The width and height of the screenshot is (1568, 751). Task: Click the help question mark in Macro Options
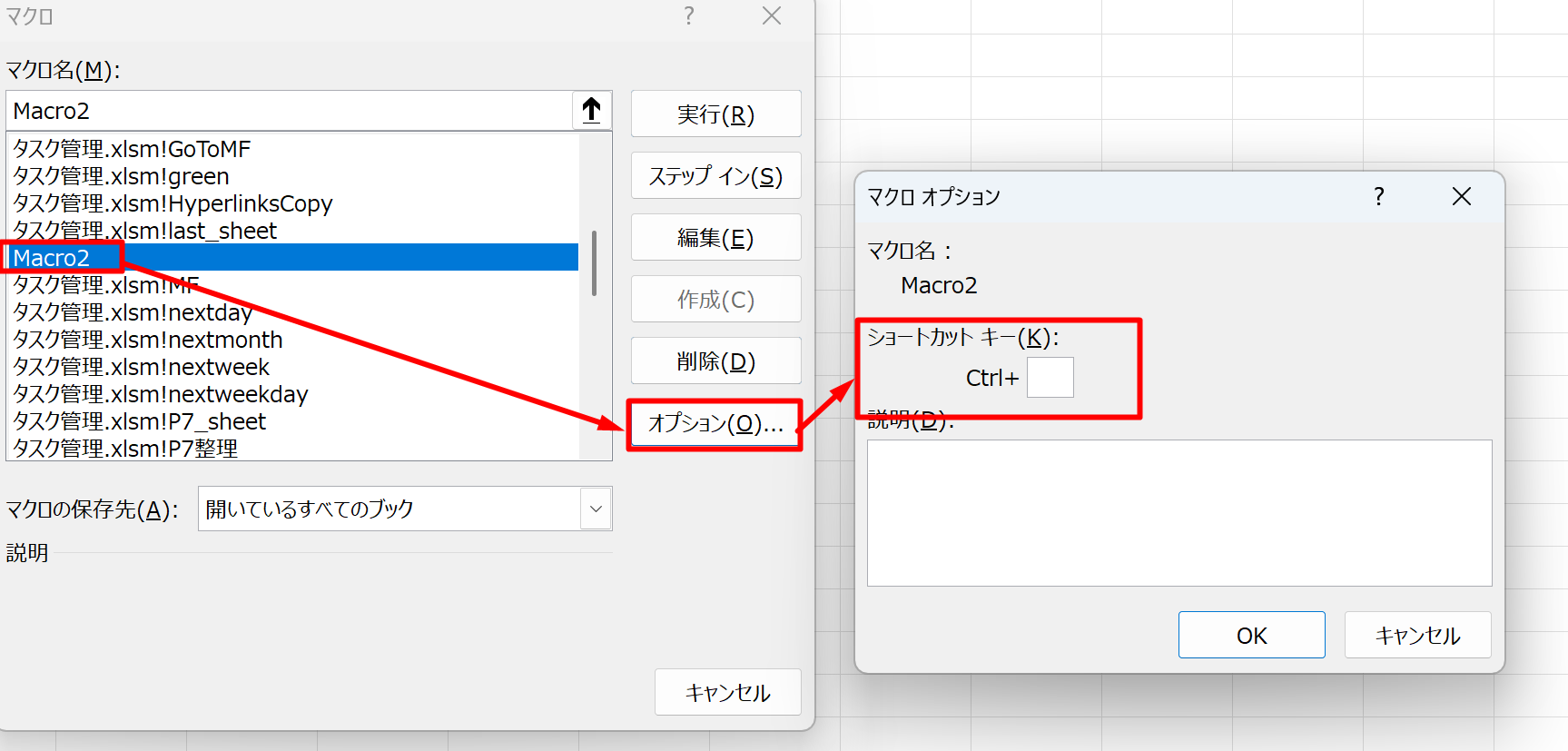[x=1378, y=197]
